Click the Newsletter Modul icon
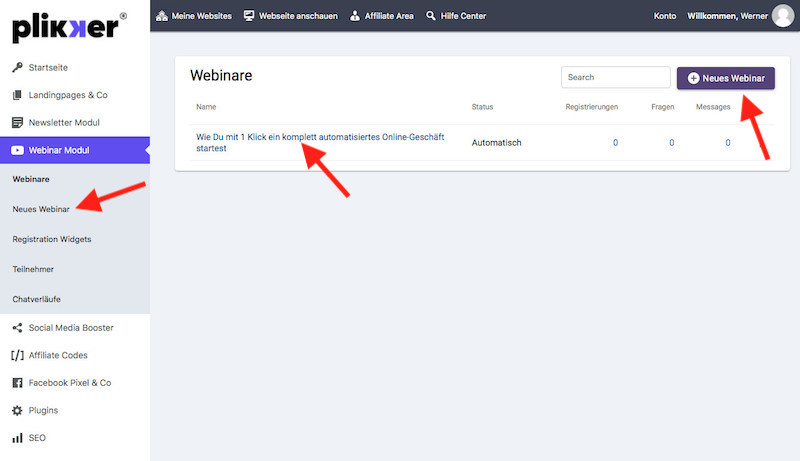 [x=17, y=123]
